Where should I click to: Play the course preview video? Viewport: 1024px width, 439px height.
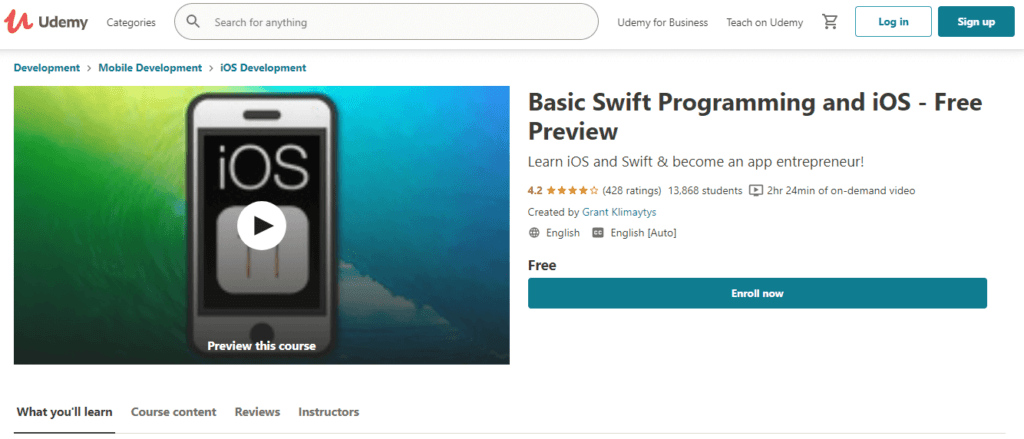coord(261,225)
